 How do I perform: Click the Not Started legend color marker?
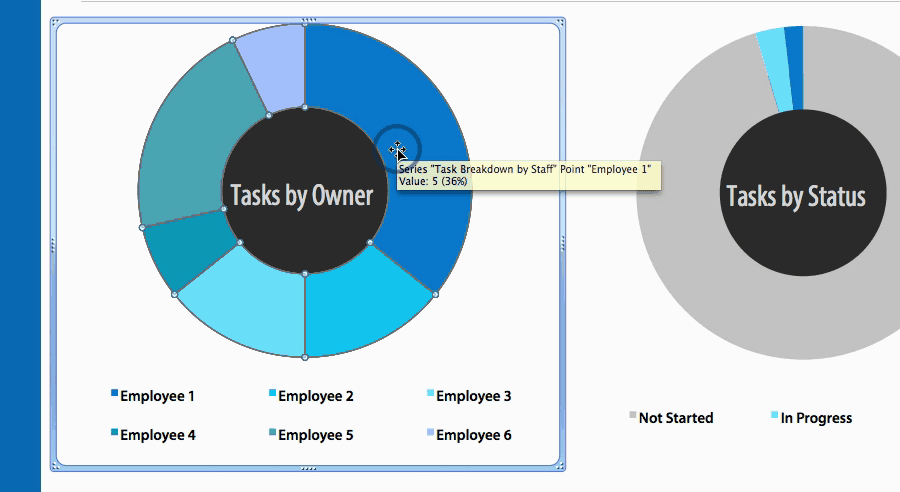point(633,415)
